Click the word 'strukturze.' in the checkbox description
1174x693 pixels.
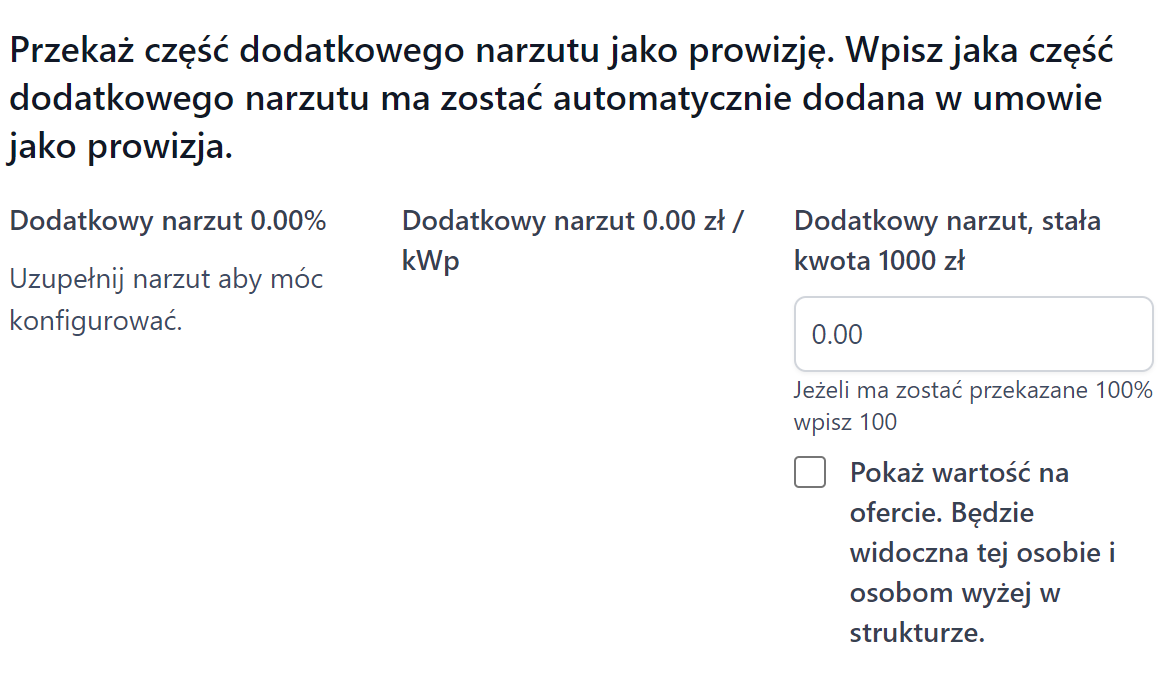coord(917,633)
